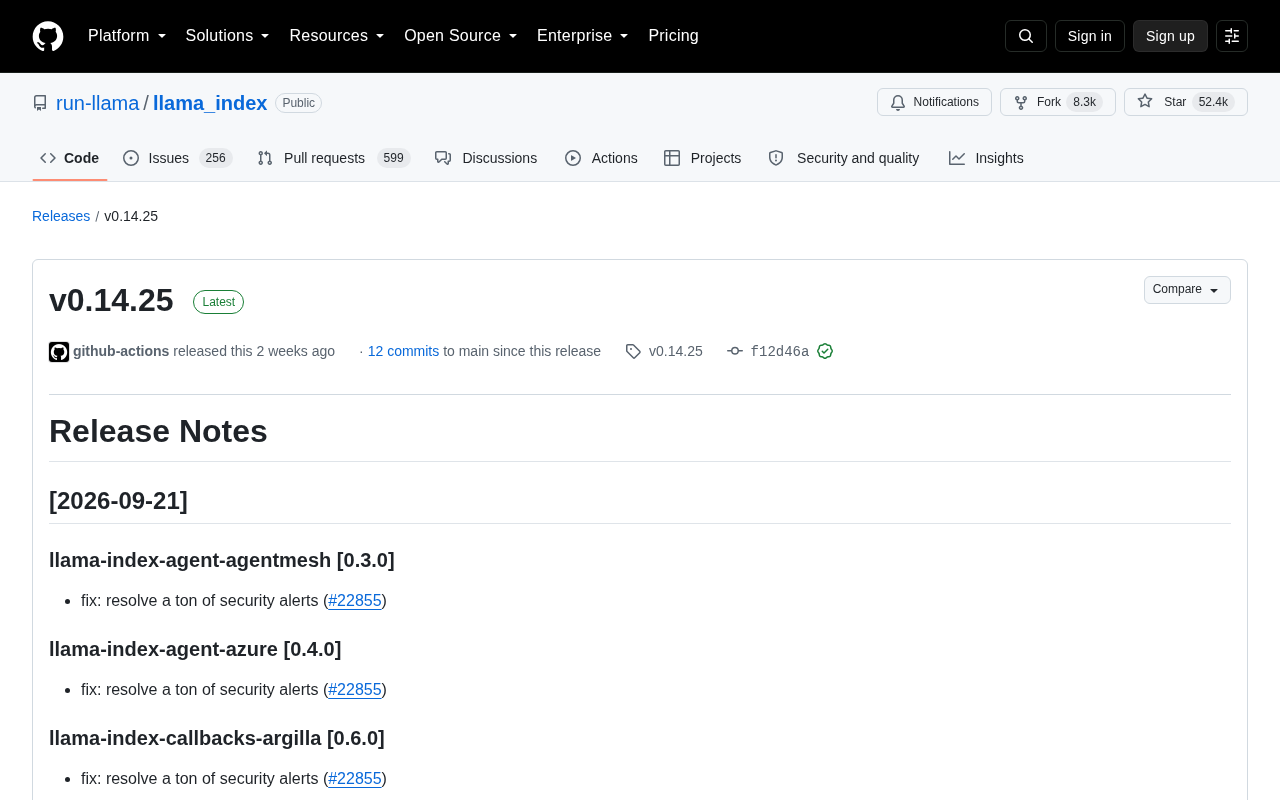Expand the Resources menu

pyautogui.click(x=337, y=36)
